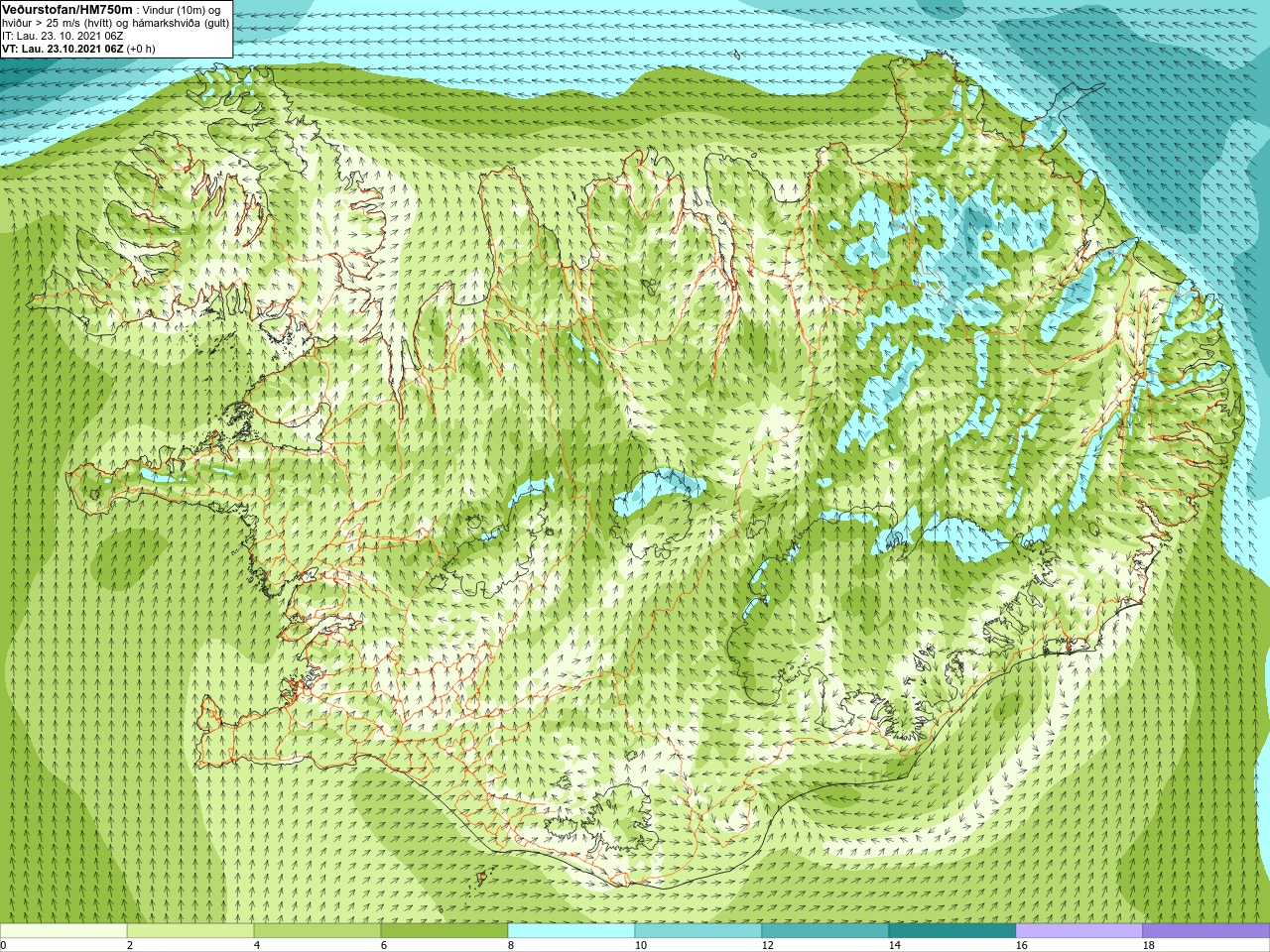Click the scale label "2"
Image resolution: width=1270 pixels, height=952 pixels.
pos(130,946)
